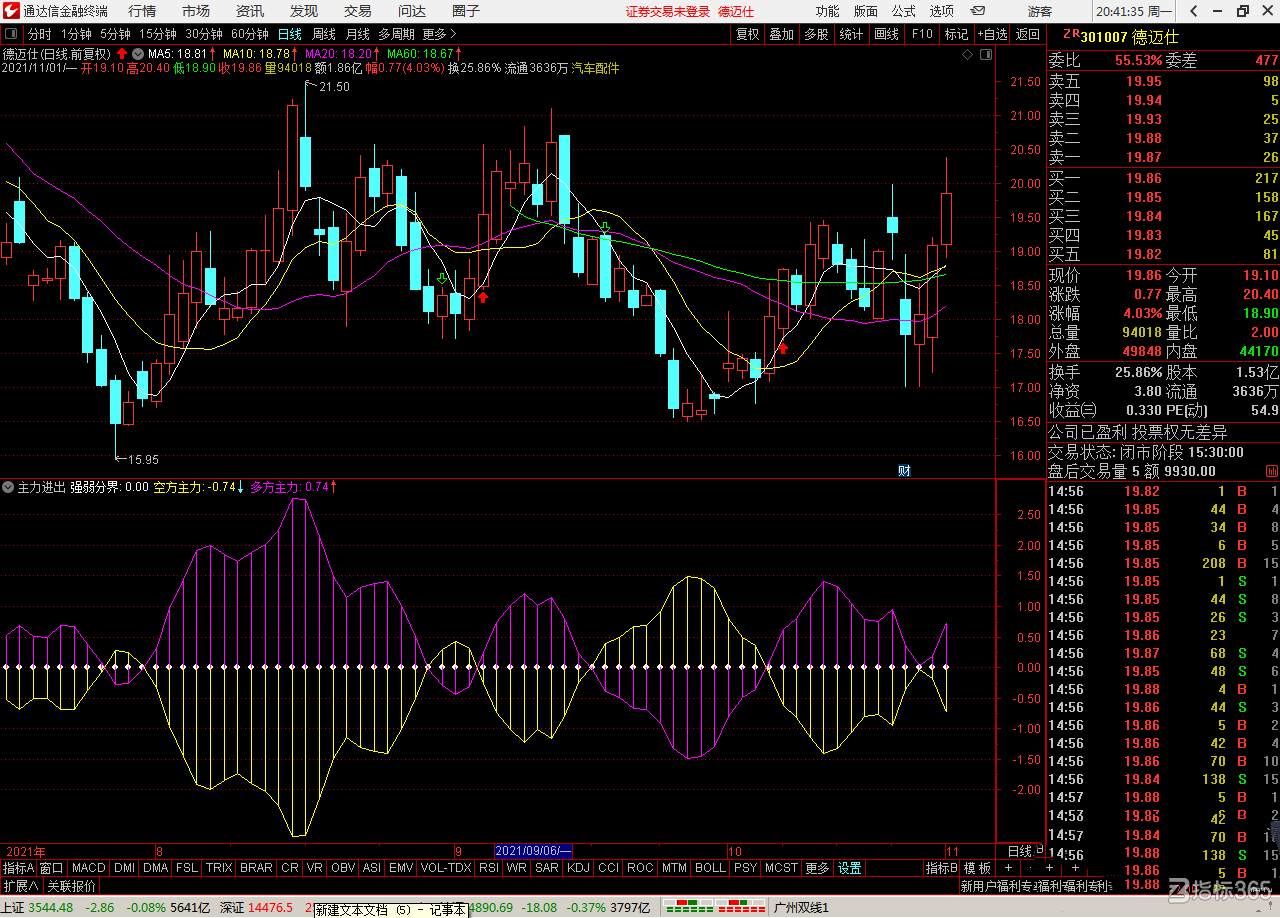Expand the 扩展 panel
The width and height of the screenshot is (1280, 918).
[x=21, y=886]
